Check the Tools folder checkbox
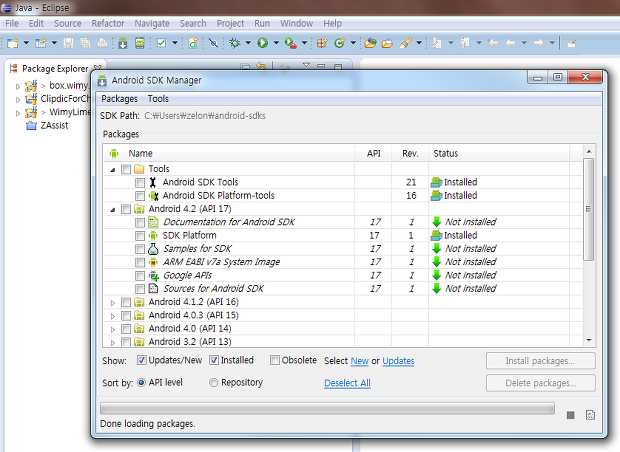This screenshot has height=452, width=620. 126,169
